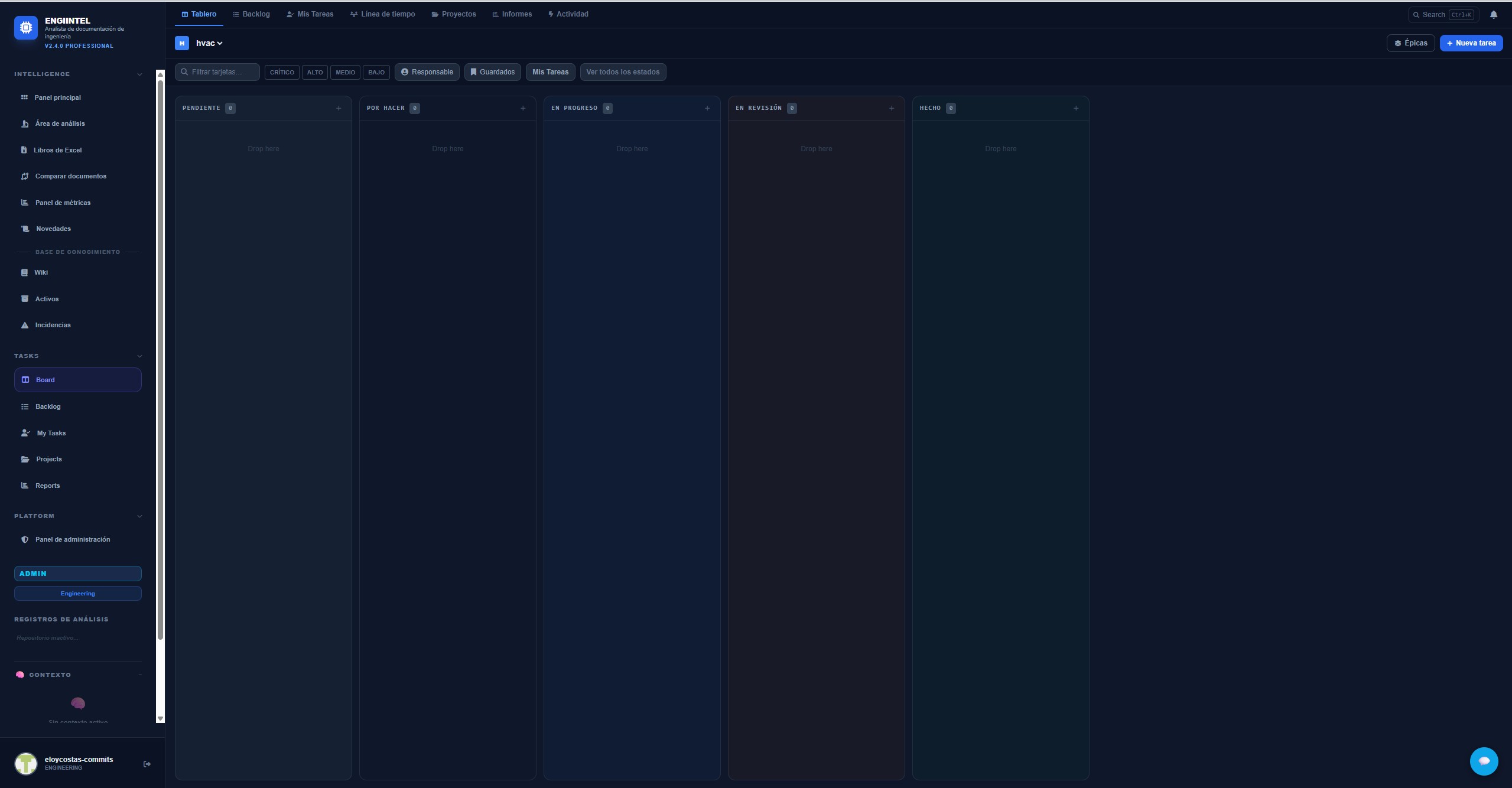1512x788 pixels.
Task: Open sidebar Backlog under Tasks
Action: click(78, 406)
